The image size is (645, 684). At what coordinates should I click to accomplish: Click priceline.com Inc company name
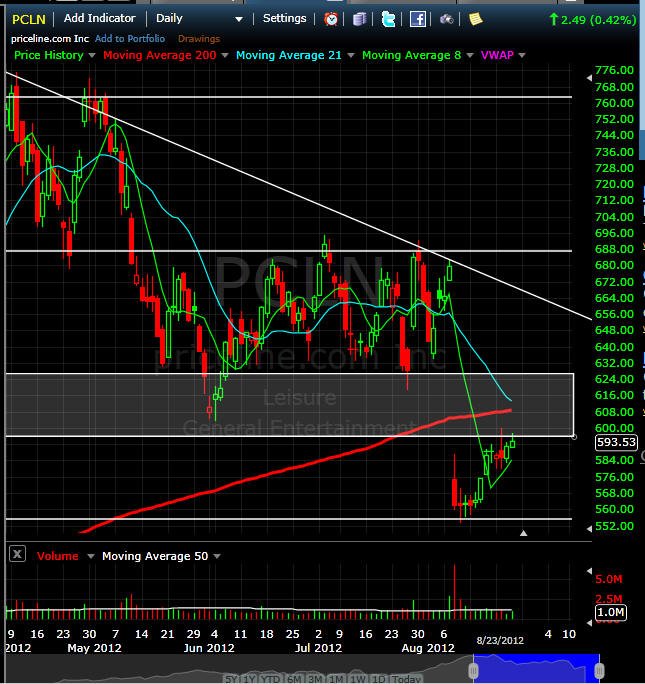[50, 38]
